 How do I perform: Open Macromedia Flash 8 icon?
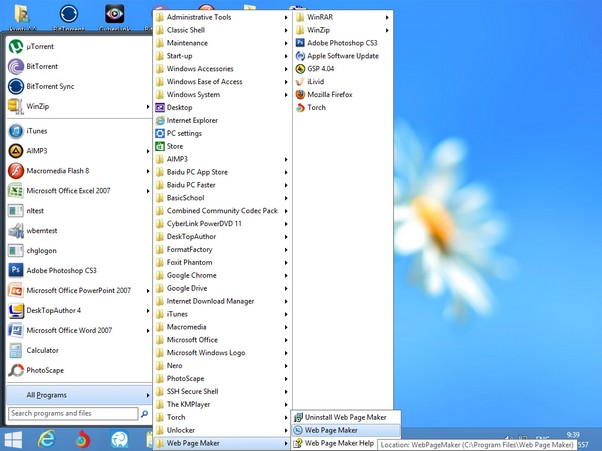pyautogui.click(x=16, y=171)
